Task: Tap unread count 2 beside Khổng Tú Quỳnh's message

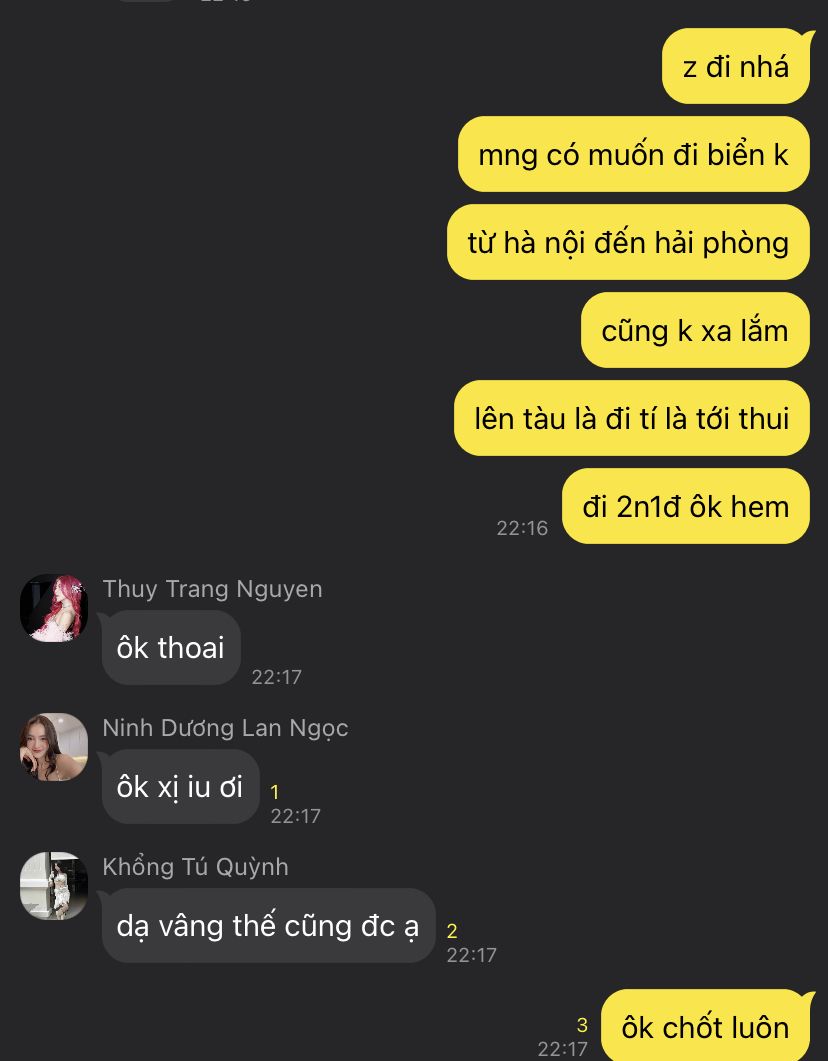Action: click(x=452, y=931)
